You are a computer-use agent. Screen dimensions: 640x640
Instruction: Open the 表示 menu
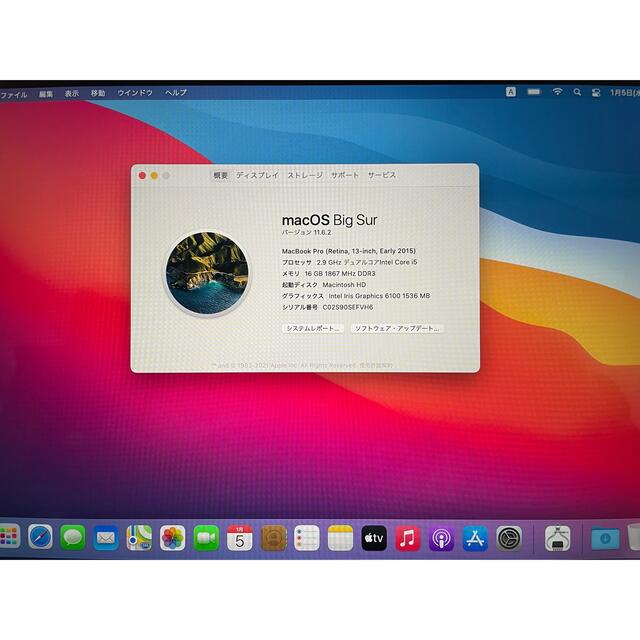coord(72,94)
